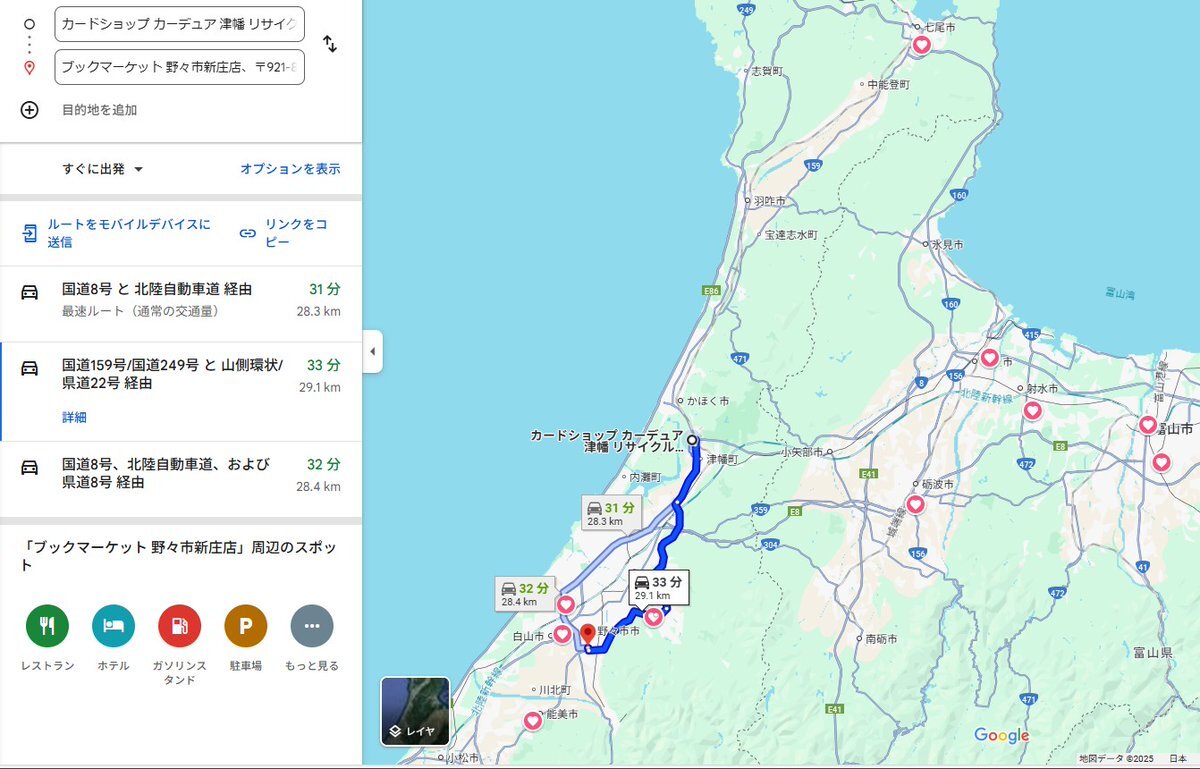
Task: Open the レイヤ layers thumbnail
Action: 415,711
